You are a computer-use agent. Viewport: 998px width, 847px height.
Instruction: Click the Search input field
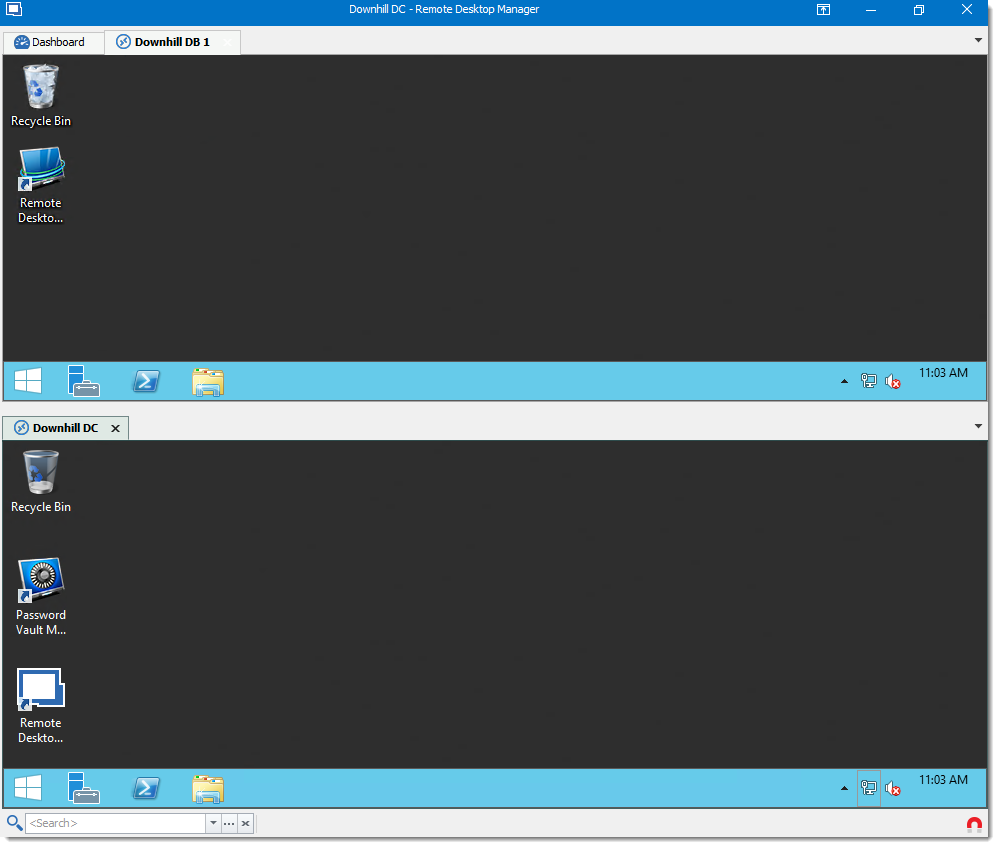point(115,823)
